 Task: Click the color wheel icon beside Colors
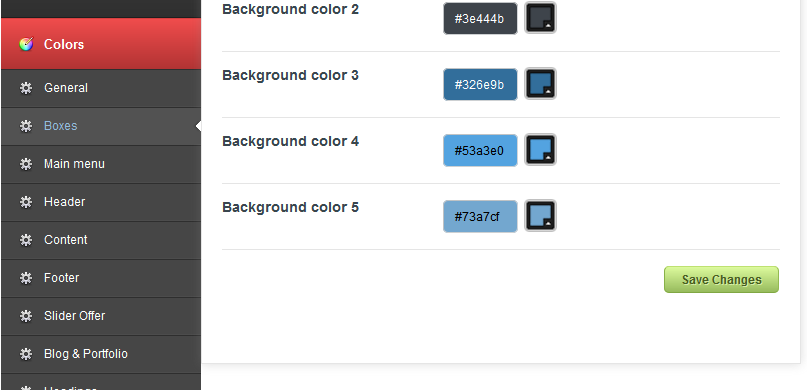(x=26, y=44)
